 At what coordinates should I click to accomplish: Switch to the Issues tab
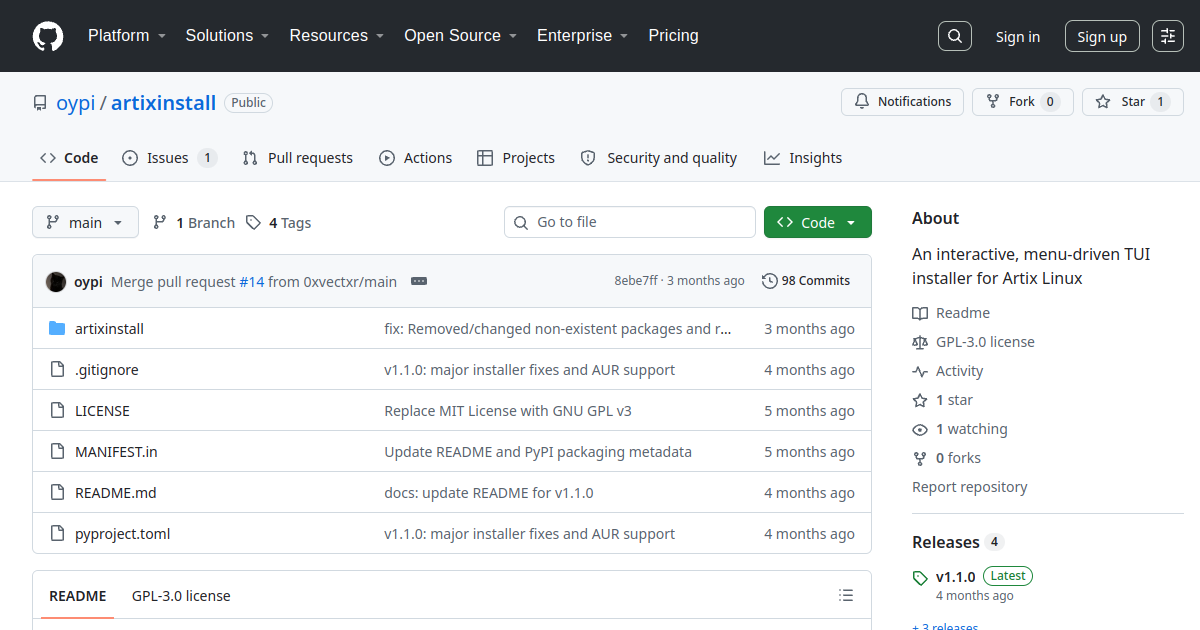tap(169, 158)
